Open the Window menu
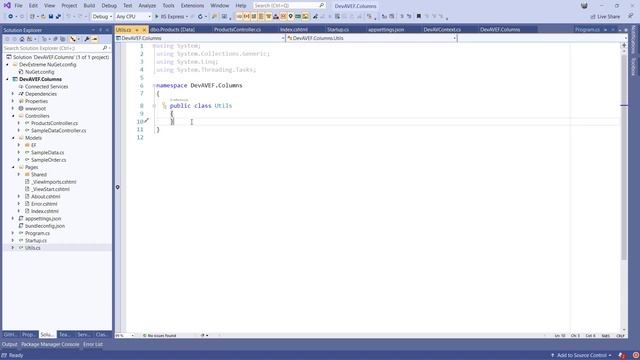The height and width of the screenshot is (360, 640). pos(220,6)
